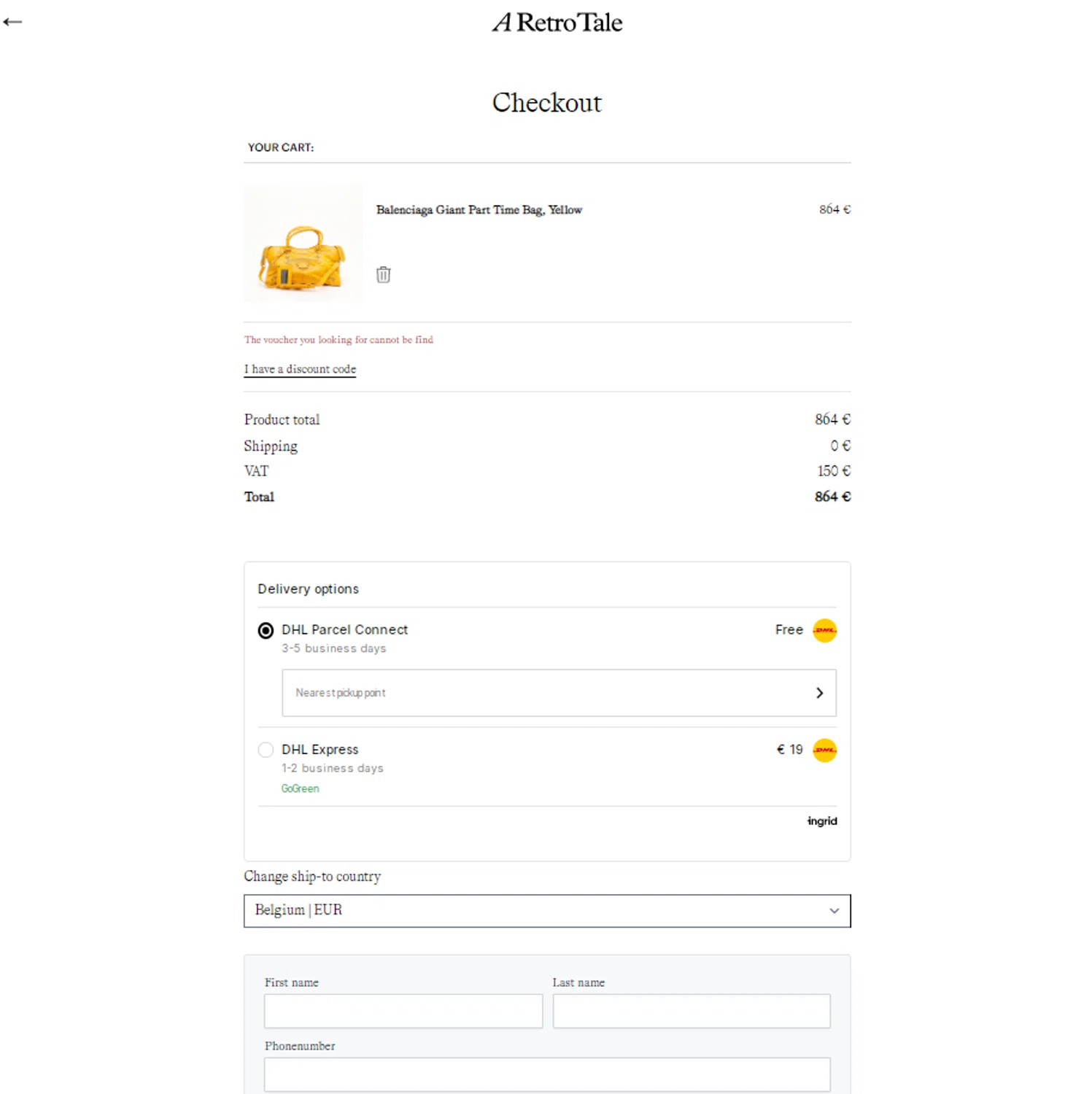This screenshot has width=1092, height=1094.
Task: Click the Checkout page heading
Action: (x=547, y=103)
